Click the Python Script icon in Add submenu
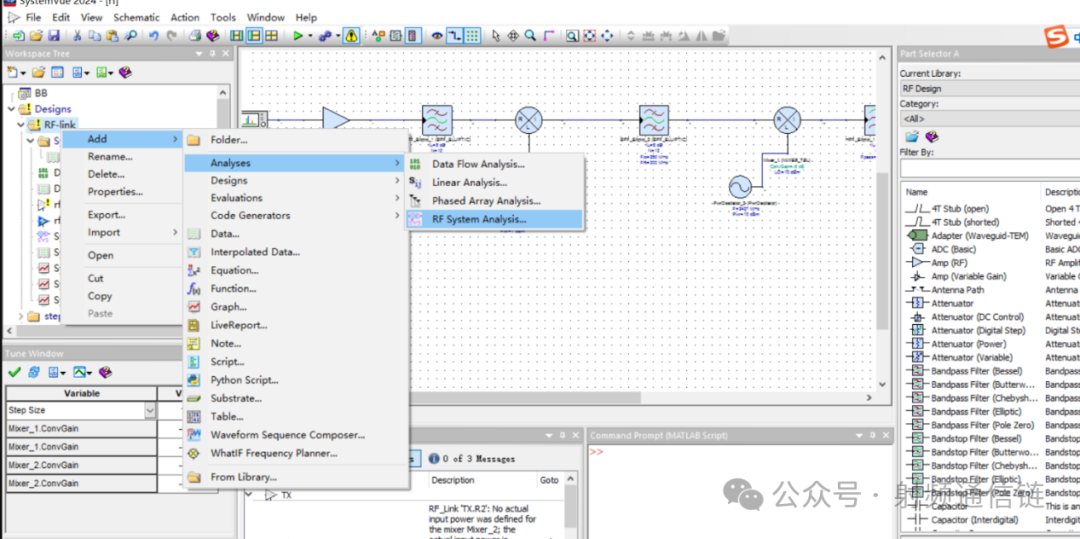The image size is (1080, 539). (194, 380)
